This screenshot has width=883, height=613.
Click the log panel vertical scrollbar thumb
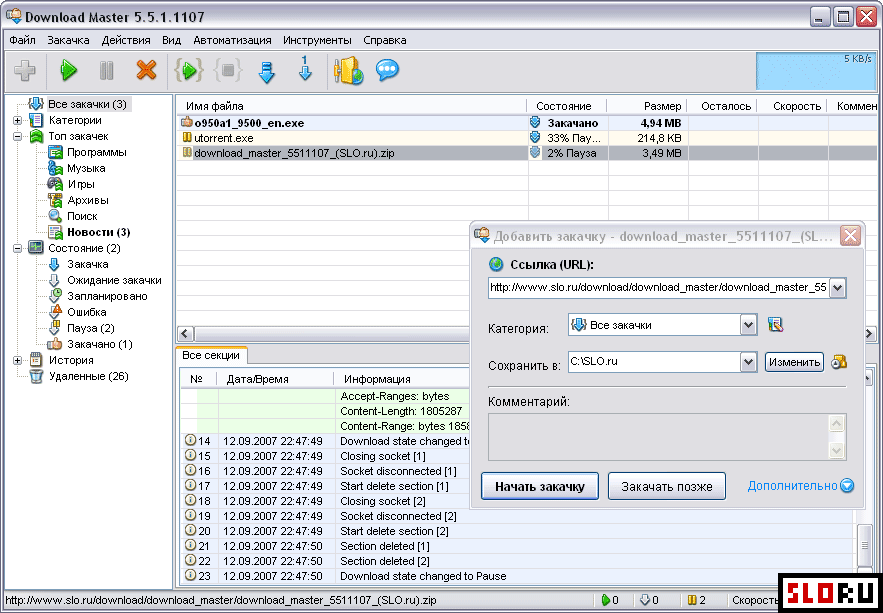pos(867,545)
